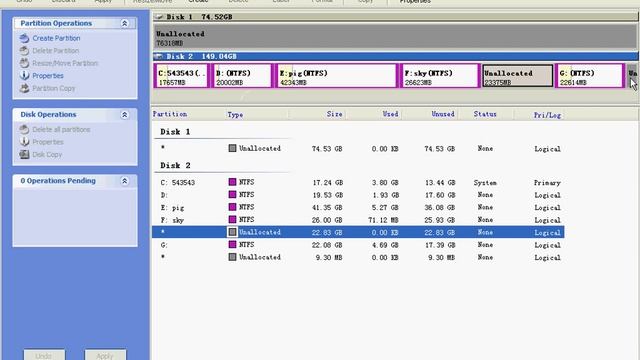This screenshot has height=360, width=640.
Task: Select the 'F: sky' partition row
Action: tap(358, 220)
